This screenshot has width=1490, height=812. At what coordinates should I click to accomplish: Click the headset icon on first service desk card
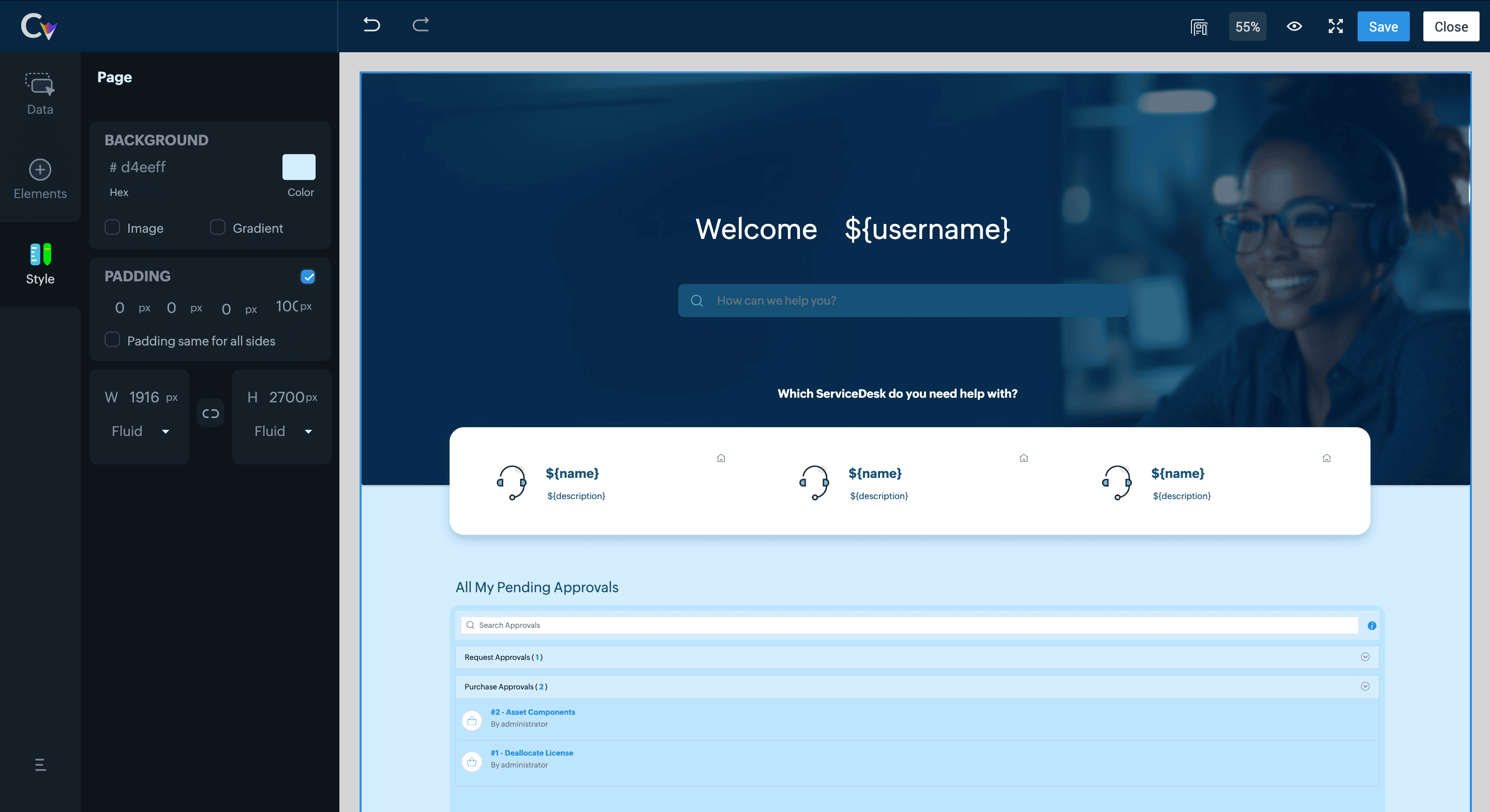point(511,483)
